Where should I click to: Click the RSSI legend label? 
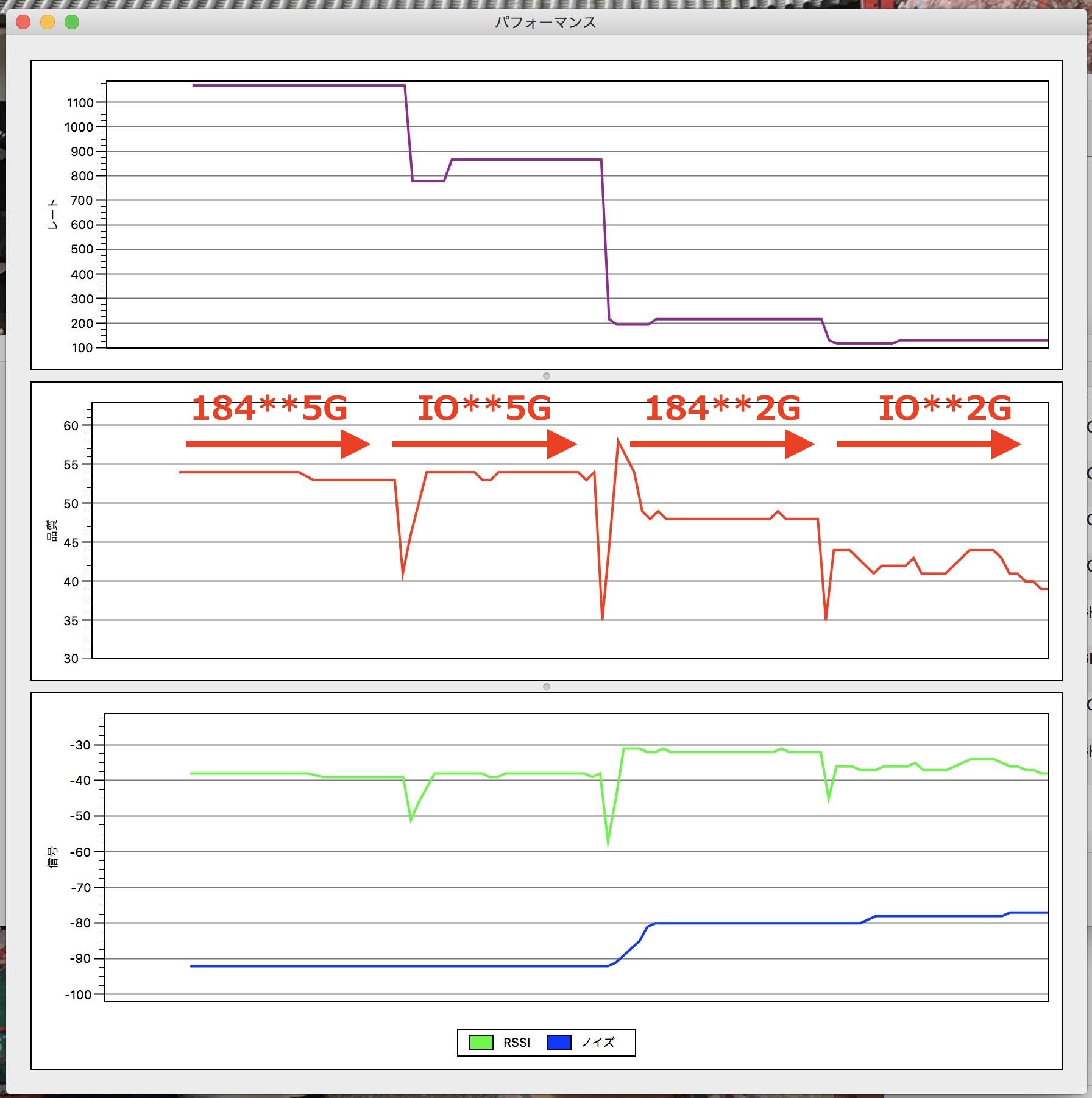point(517,1043)
